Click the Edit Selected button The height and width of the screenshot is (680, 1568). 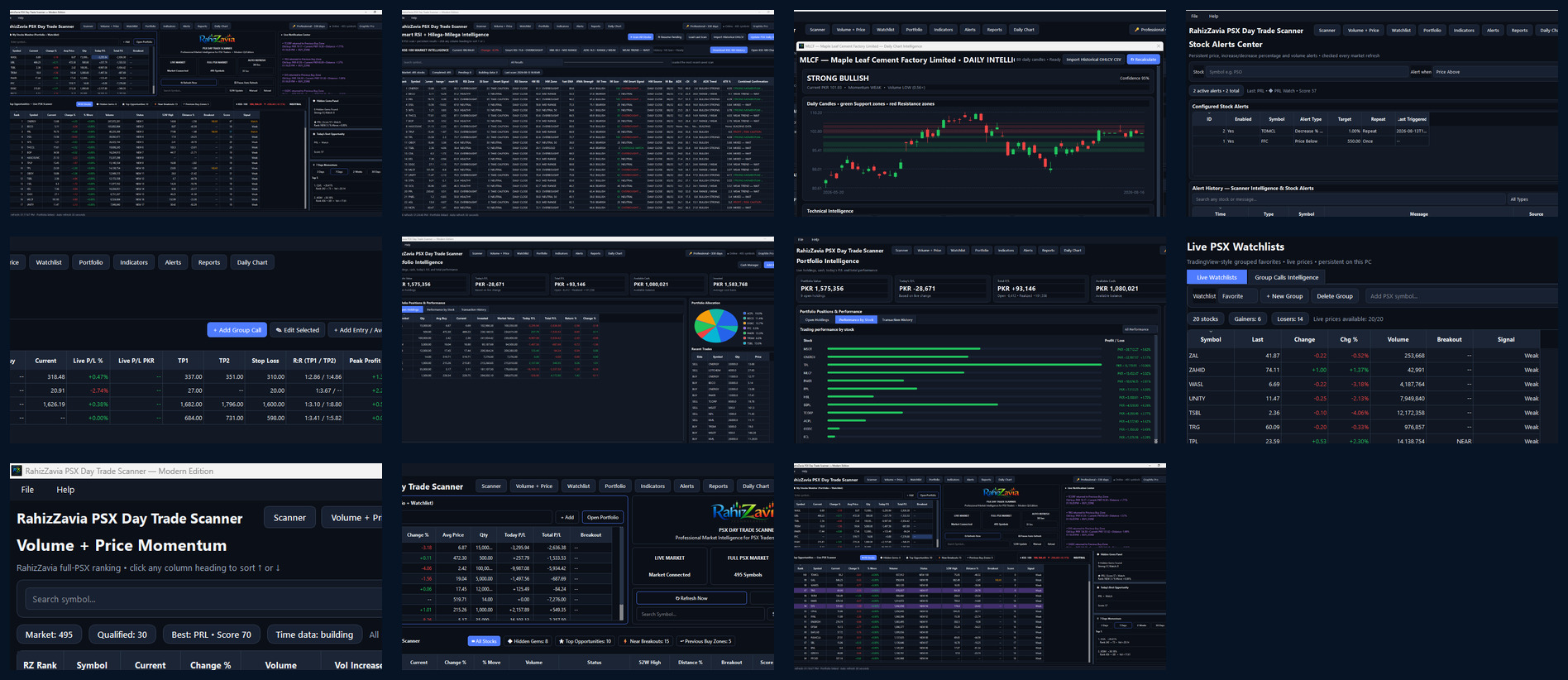[x=298, y=330]
